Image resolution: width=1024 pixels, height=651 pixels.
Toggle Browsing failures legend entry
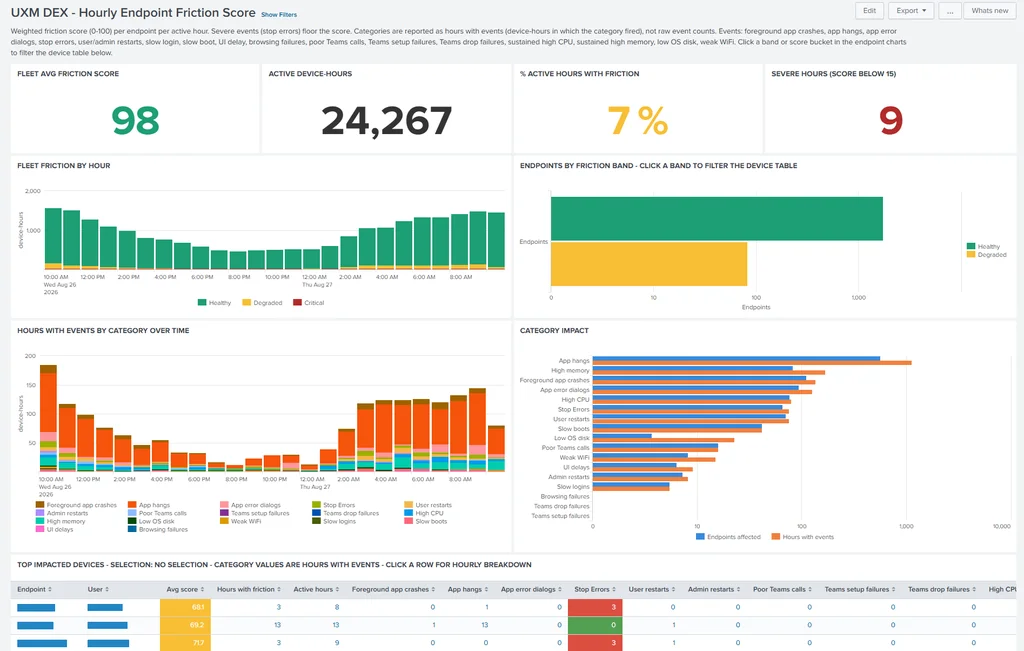pyautogui.click(x=157, y=530)
